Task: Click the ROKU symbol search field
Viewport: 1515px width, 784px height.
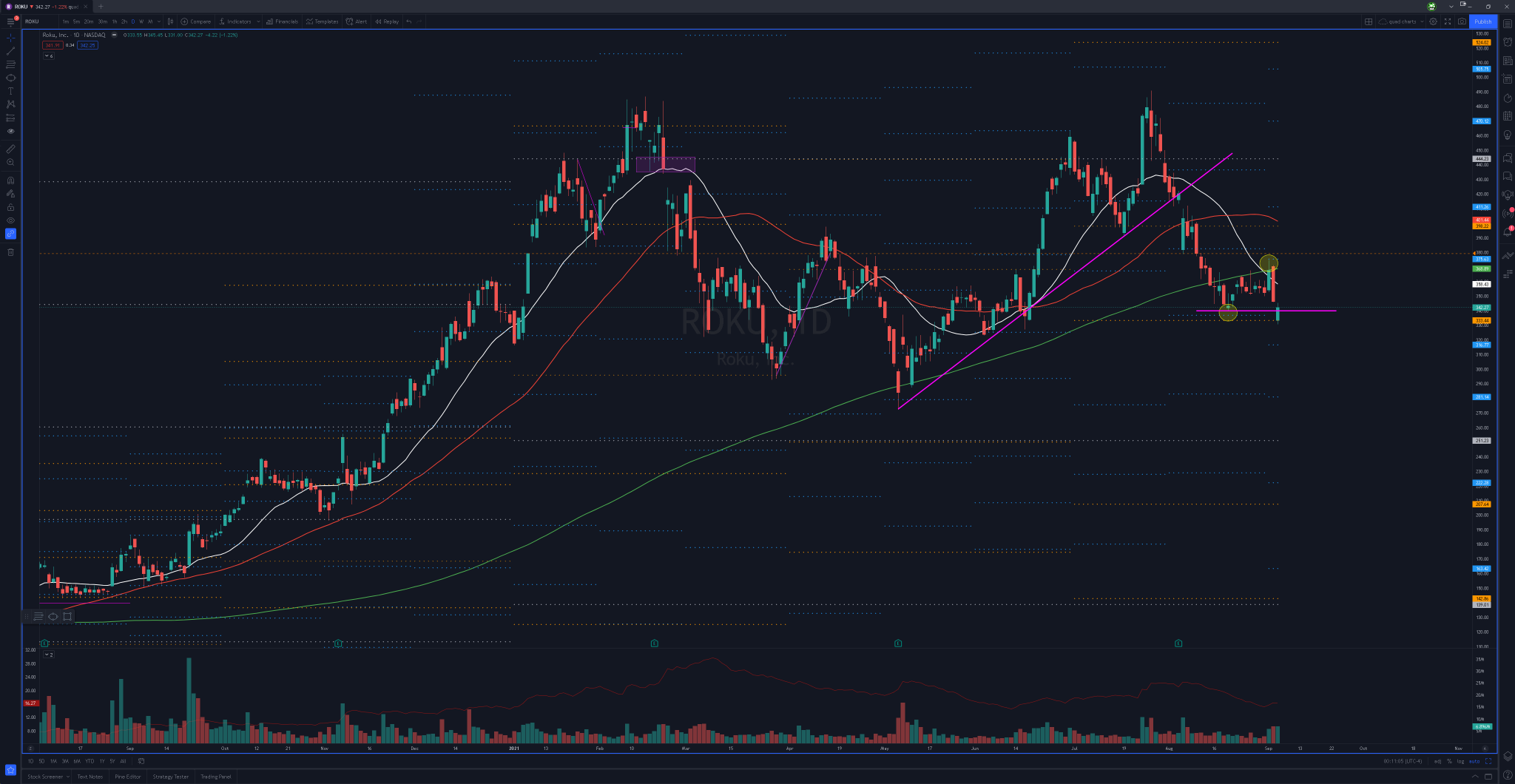Action: click(x=40, y=21)
